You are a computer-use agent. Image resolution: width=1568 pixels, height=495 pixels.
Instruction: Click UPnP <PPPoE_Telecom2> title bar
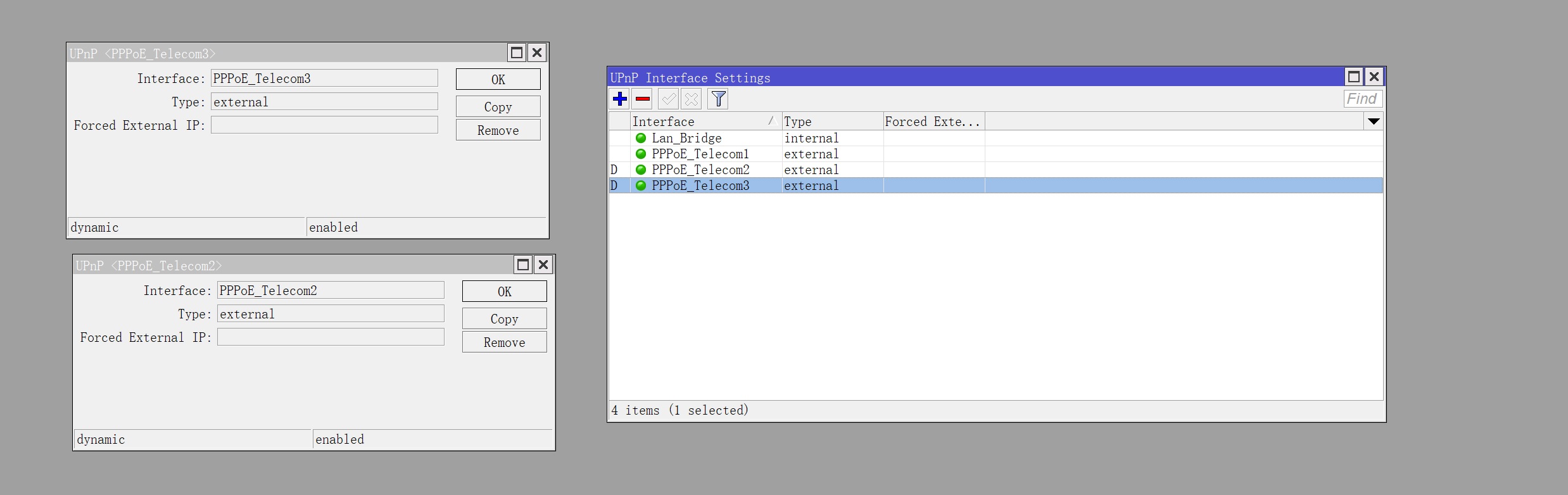[x=293, y=265]
